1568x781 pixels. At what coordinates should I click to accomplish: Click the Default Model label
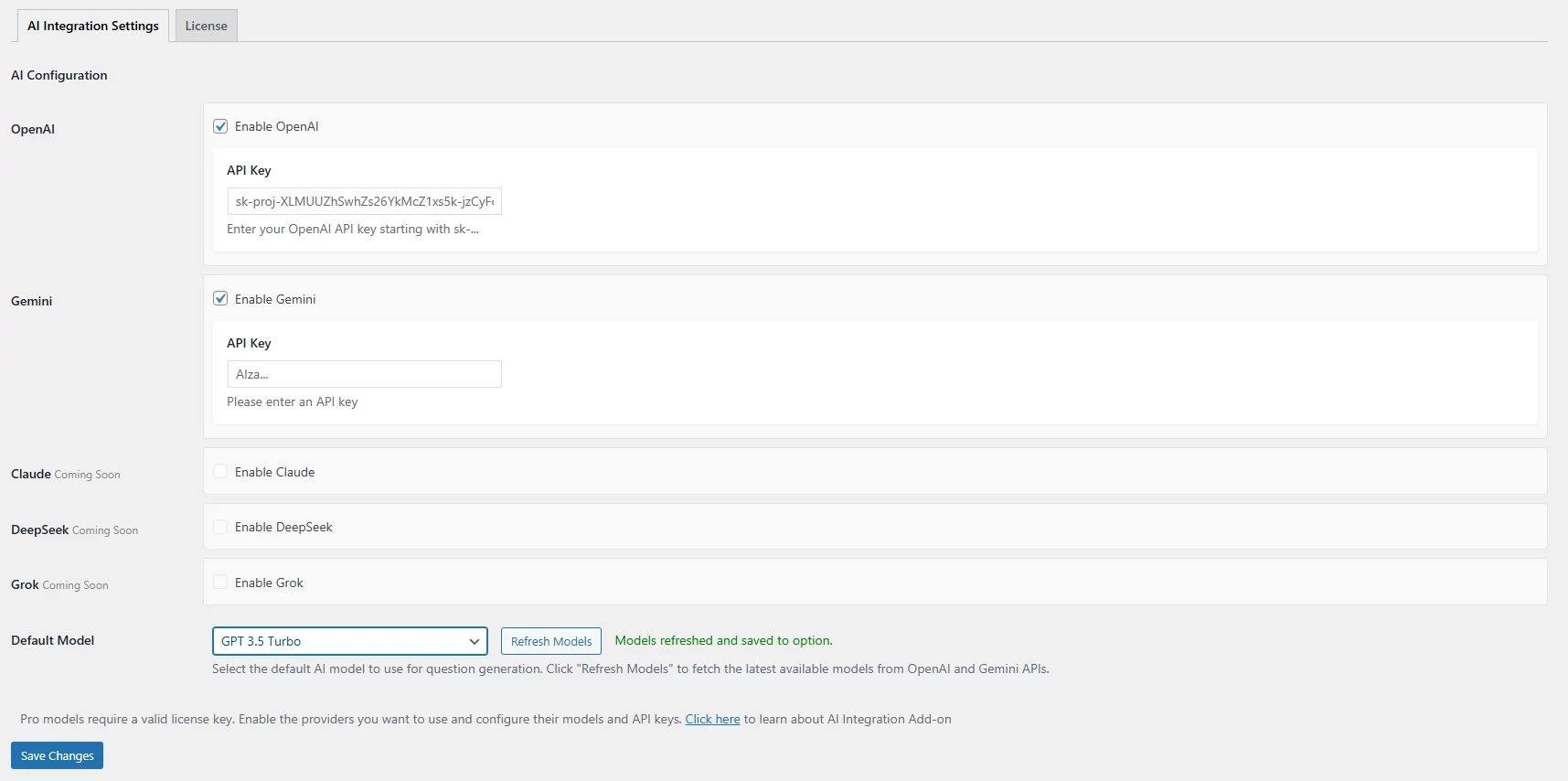53,640
